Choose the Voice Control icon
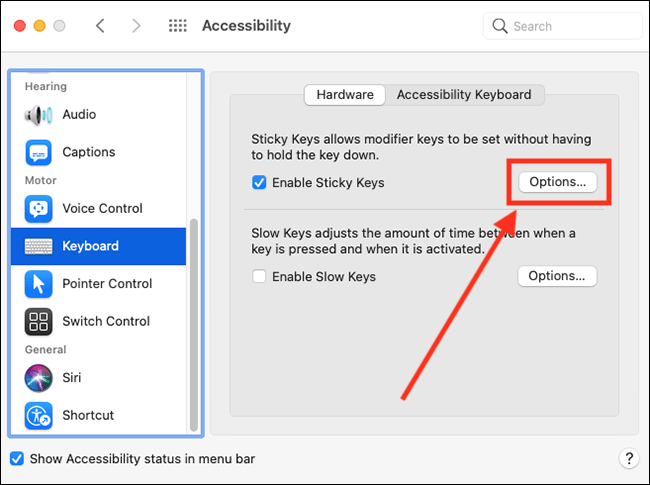This screenshot has height=485, width=650. [x=39, y=209]
